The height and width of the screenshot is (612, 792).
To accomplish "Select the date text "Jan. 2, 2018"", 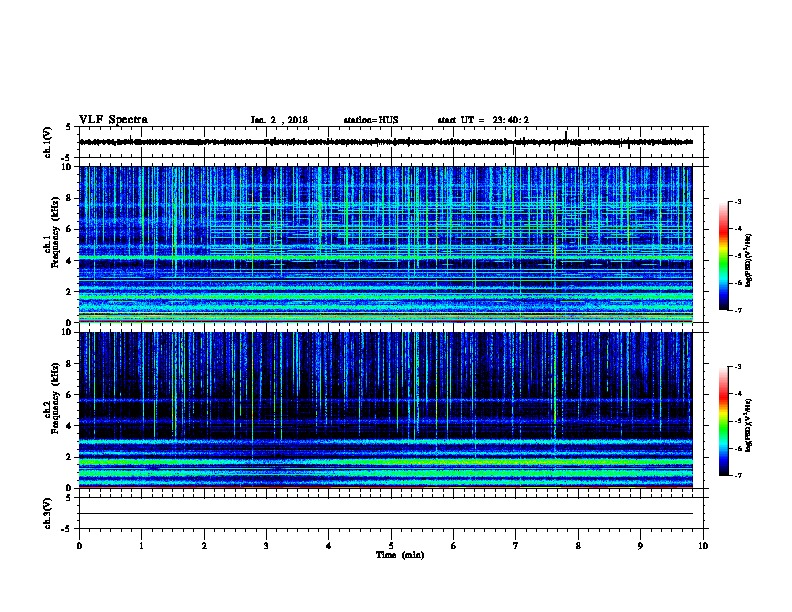I will pyautogui.click(x=279, y=120).
